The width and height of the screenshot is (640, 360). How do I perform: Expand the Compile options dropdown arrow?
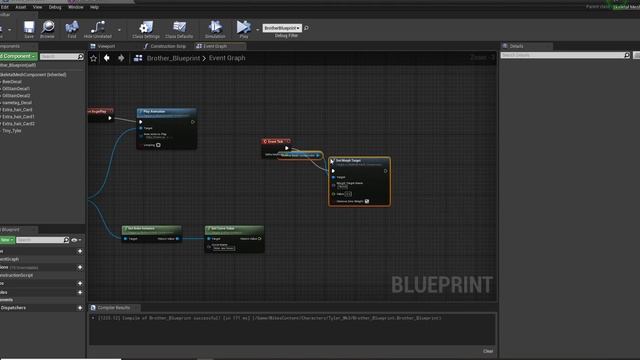click(9, 29)
